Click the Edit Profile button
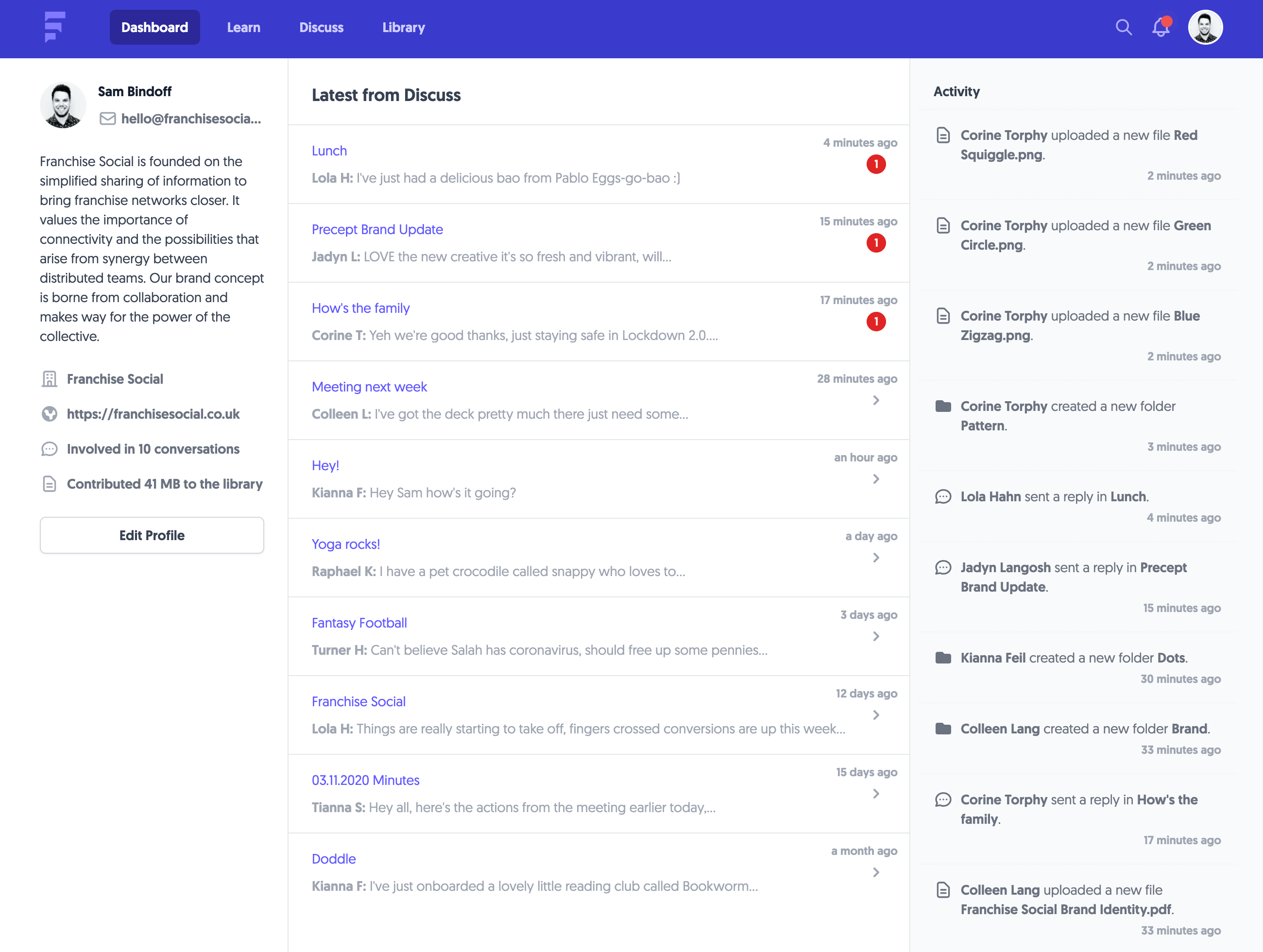1263x952 pixels. coord(152,535)
